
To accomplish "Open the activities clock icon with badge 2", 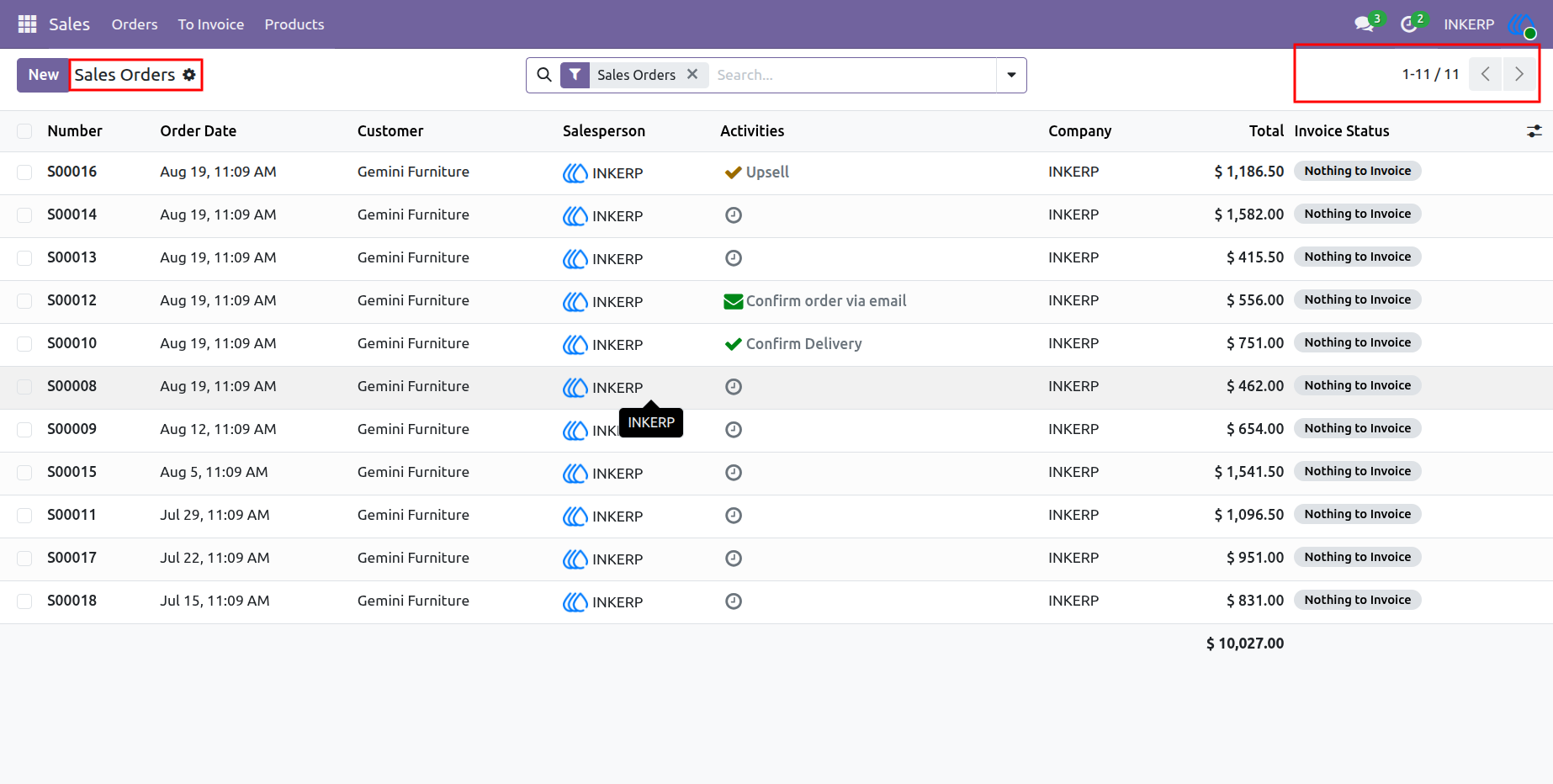I will click(x=1409, y=24).
